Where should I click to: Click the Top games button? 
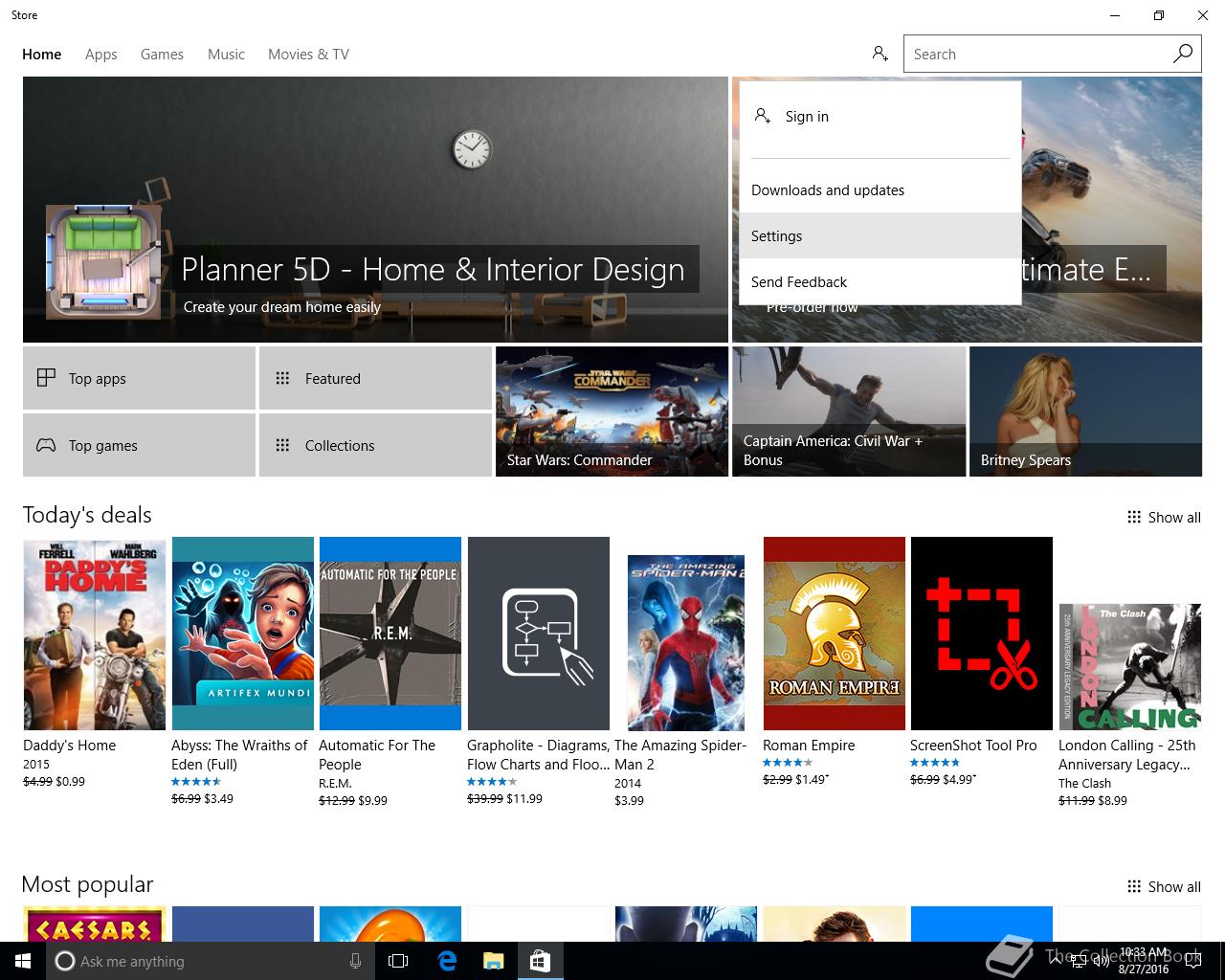[x=139, y=445]
